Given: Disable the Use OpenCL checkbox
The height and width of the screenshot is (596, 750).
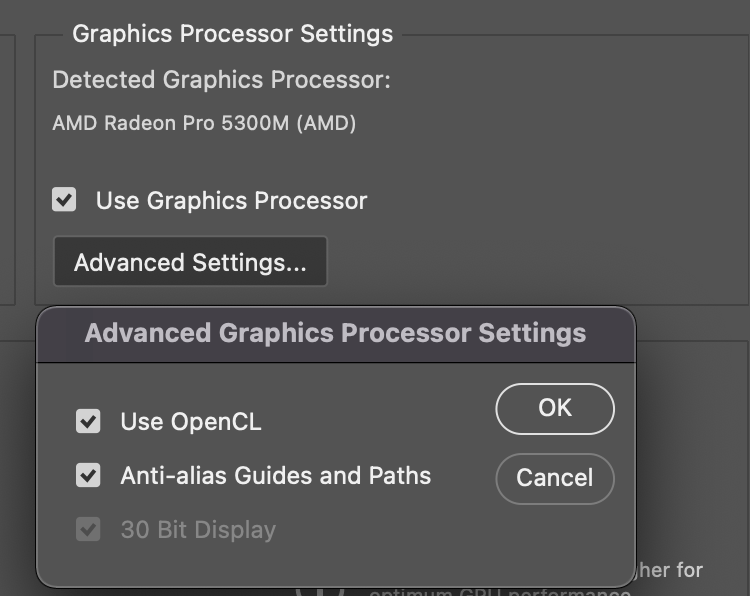Looking at the screenshot, I should pos(88,422).
